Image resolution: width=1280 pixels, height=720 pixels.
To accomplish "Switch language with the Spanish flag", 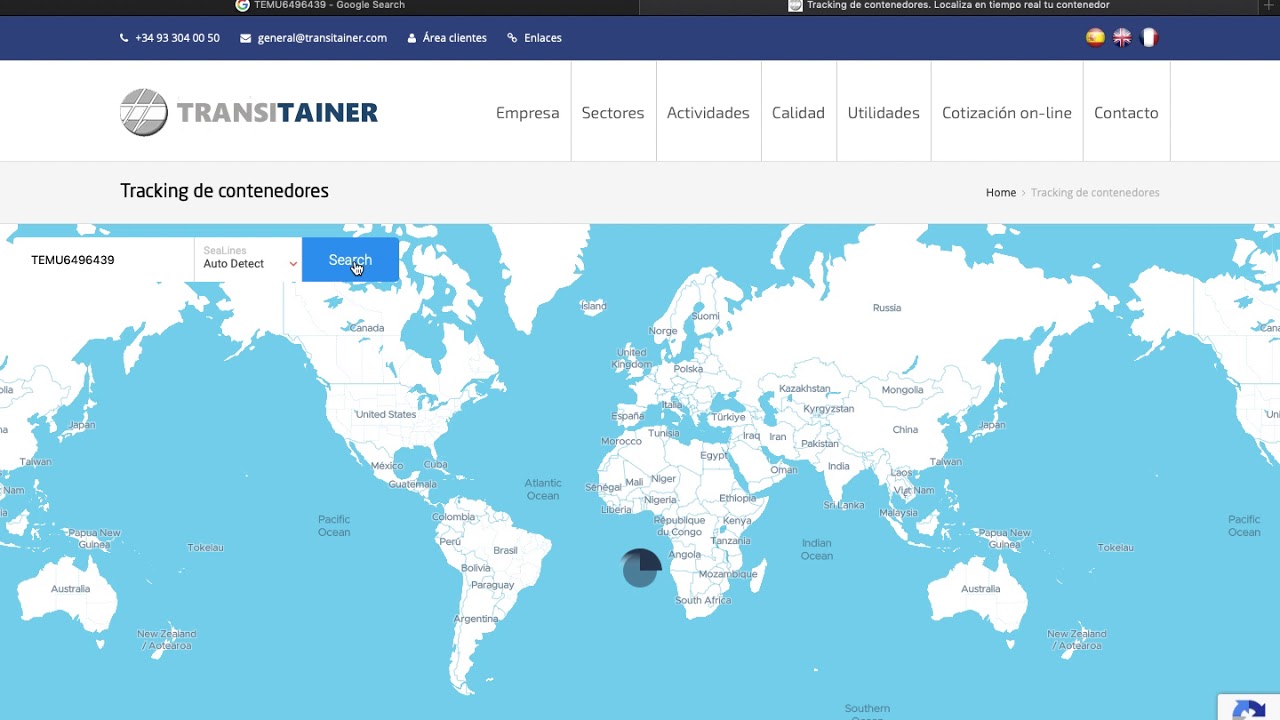I will [1096, 38].
